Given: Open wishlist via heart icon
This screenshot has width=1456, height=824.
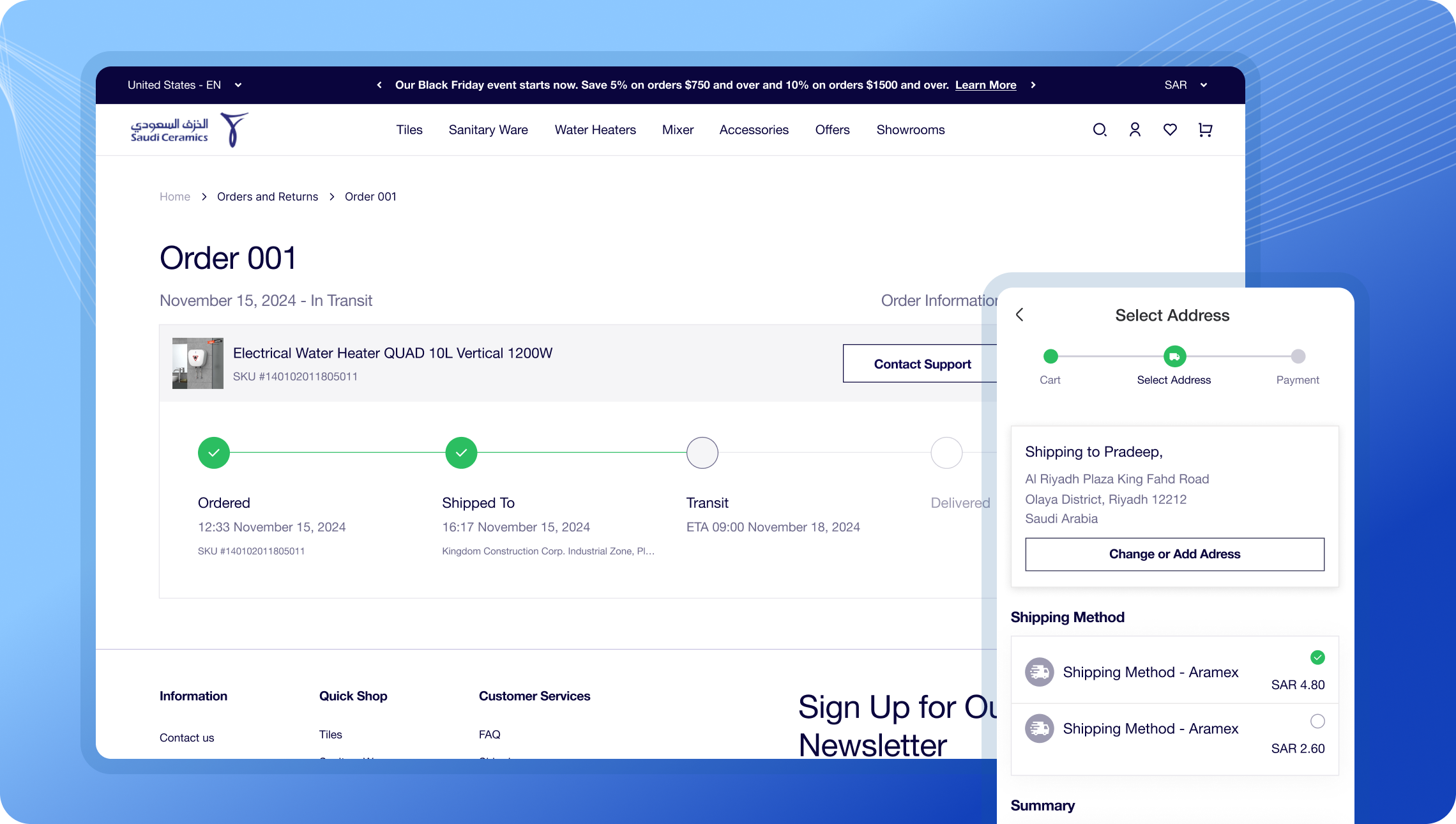Looking at the screenshot, I should (x=1170, y=130).
